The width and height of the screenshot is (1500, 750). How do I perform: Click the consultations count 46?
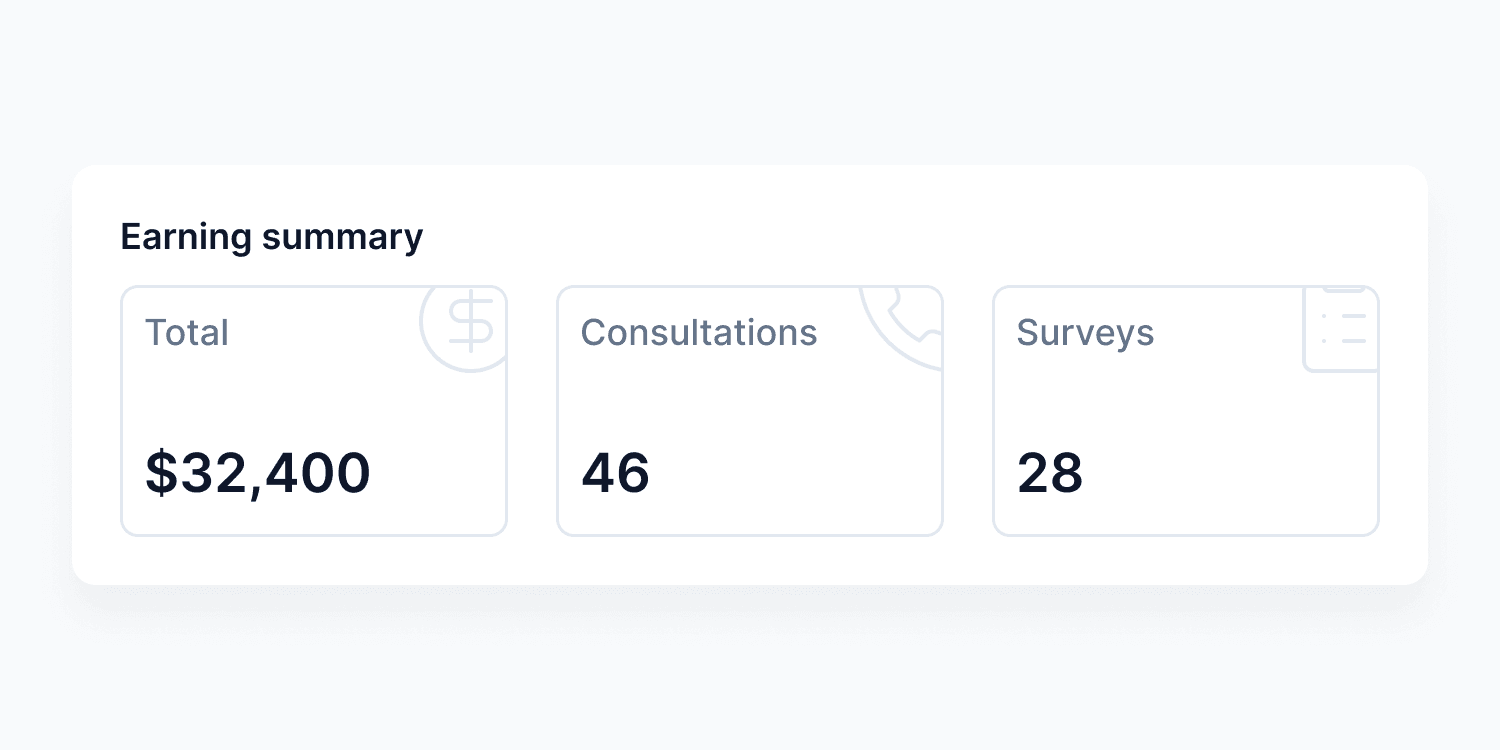click(x=615, y=474)
